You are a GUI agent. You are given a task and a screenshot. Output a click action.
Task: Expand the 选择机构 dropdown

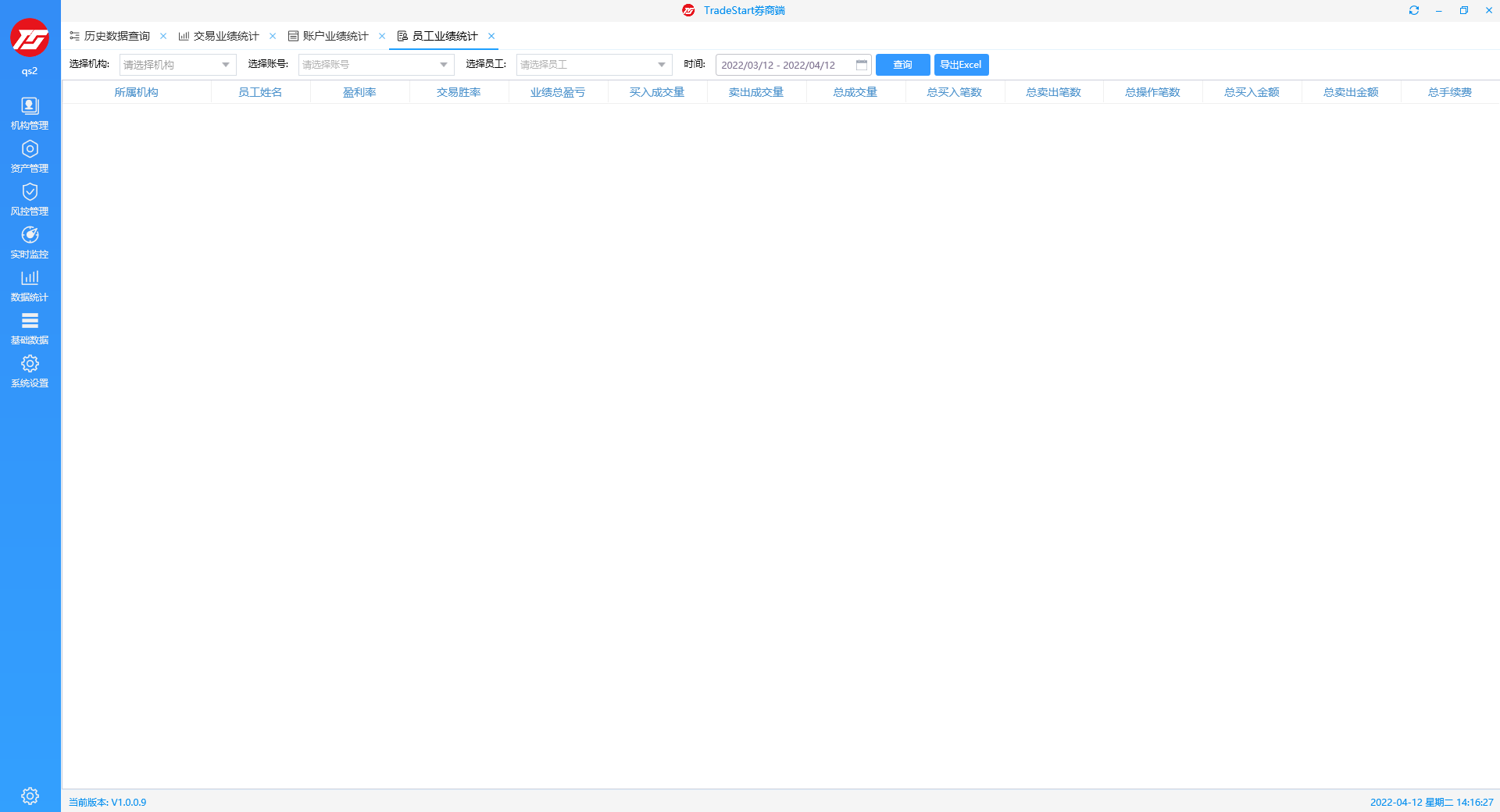click(x=226, y=65)
